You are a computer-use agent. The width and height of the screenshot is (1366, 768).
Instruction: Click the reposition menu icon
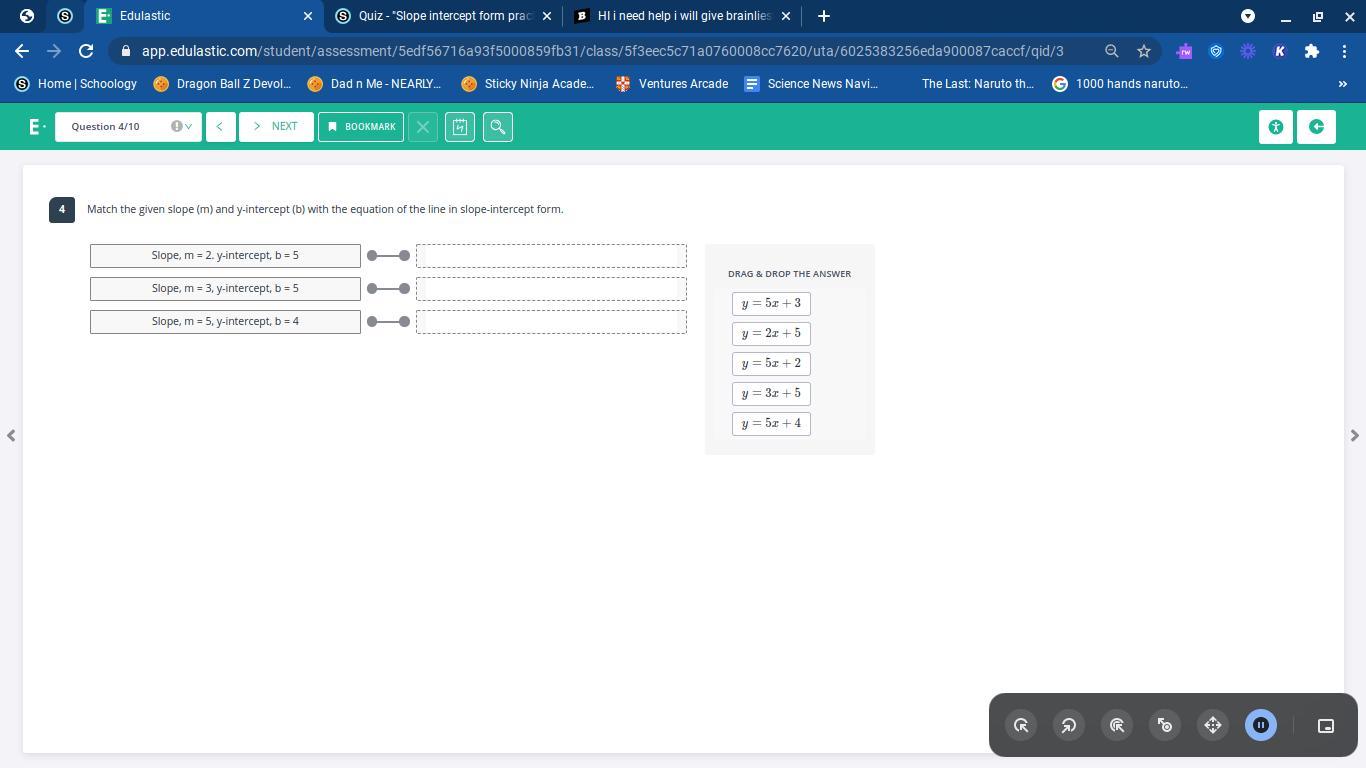point(1326,726)
